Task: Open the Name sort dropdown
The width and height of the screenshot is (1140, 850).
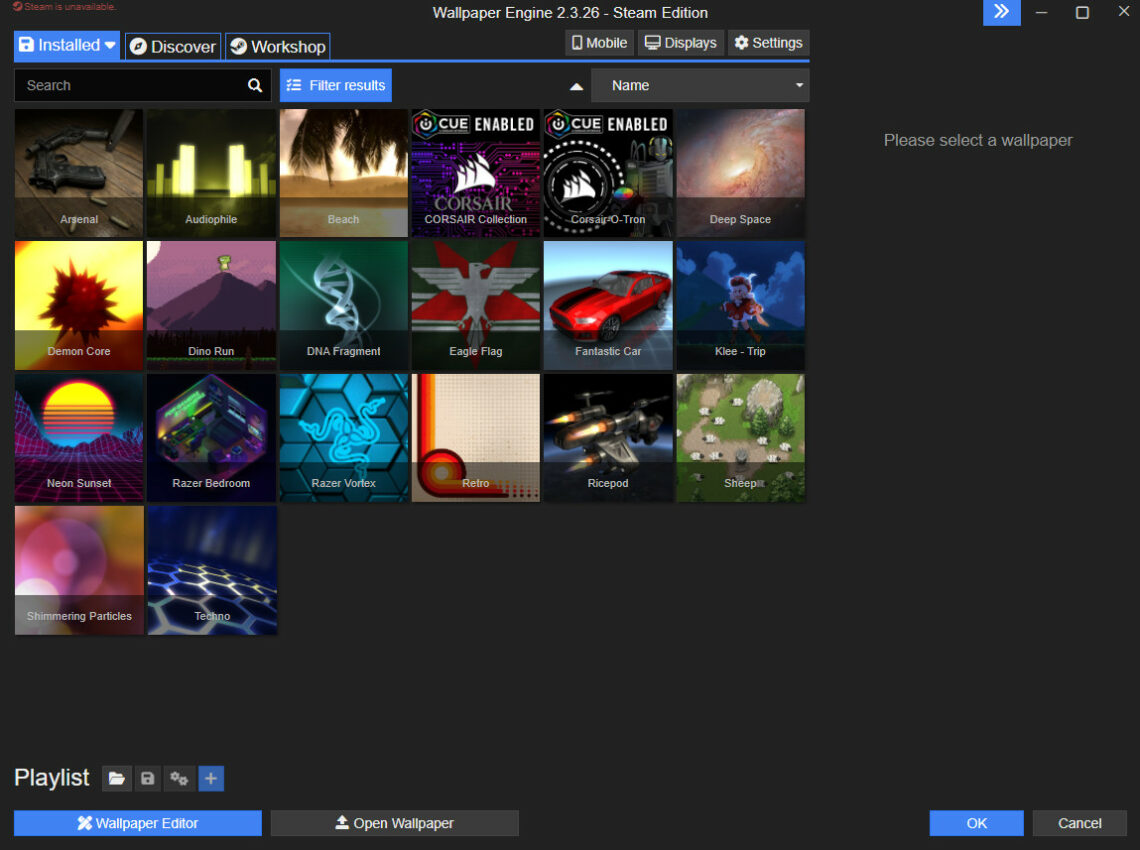Action: (700, 85)
